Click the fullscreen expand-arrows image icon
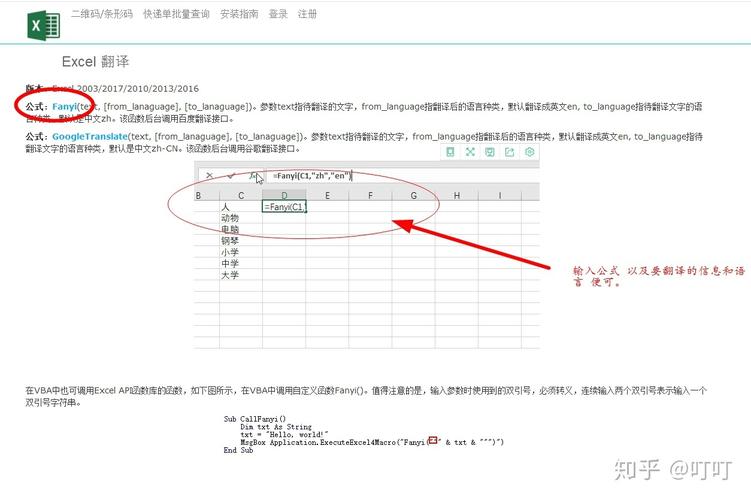 click(470, 152)
